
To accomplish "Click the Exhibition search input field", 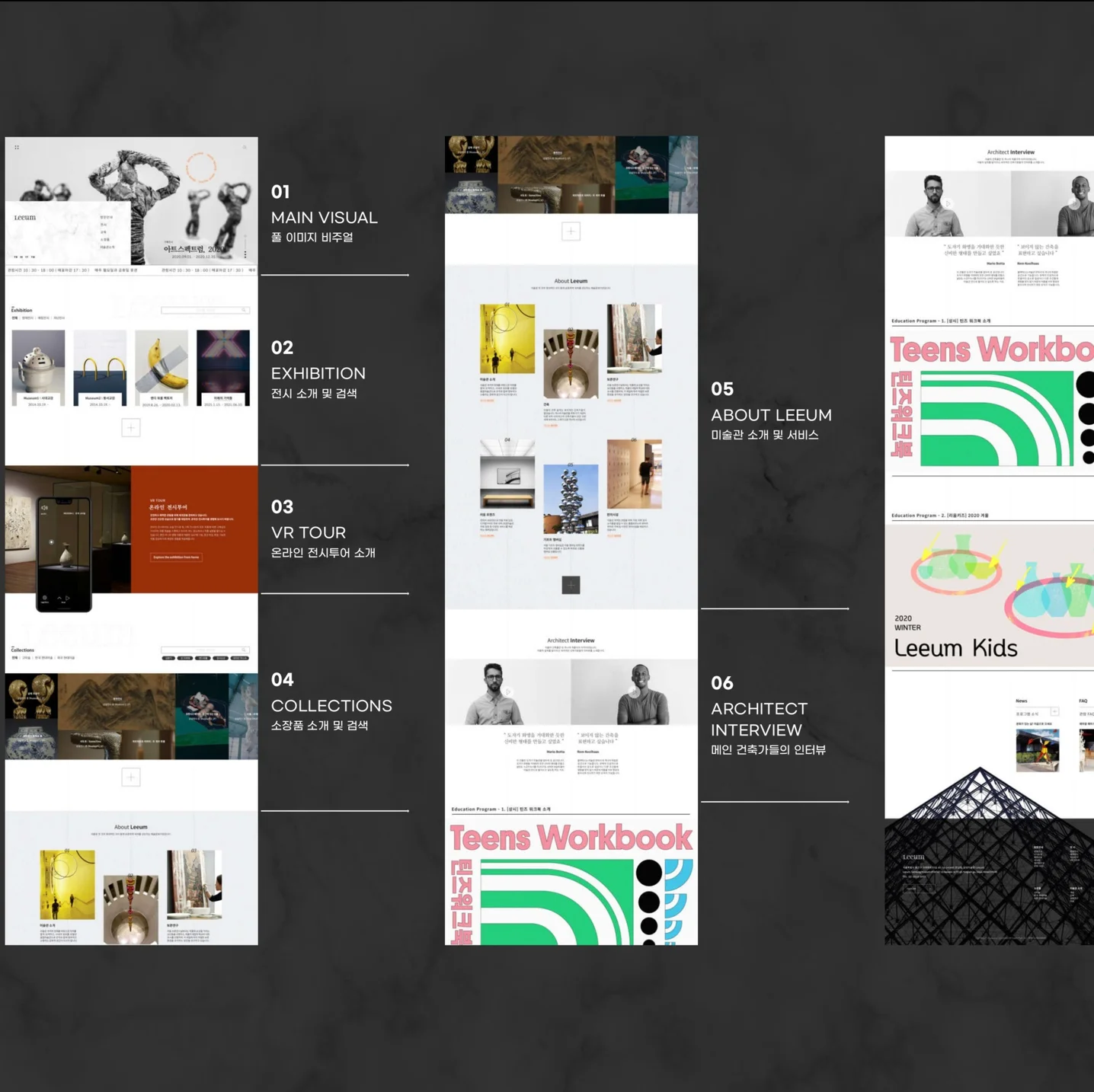I will coord(205,310).
